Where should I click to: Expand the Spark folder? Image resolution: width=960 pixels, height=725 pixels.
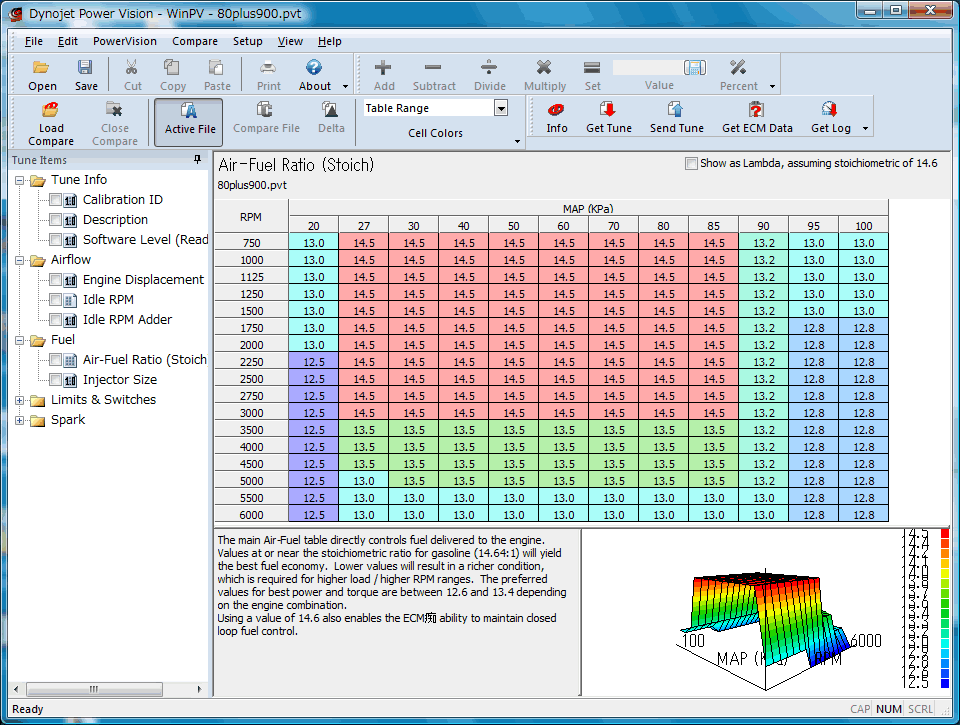pos(20,421)
